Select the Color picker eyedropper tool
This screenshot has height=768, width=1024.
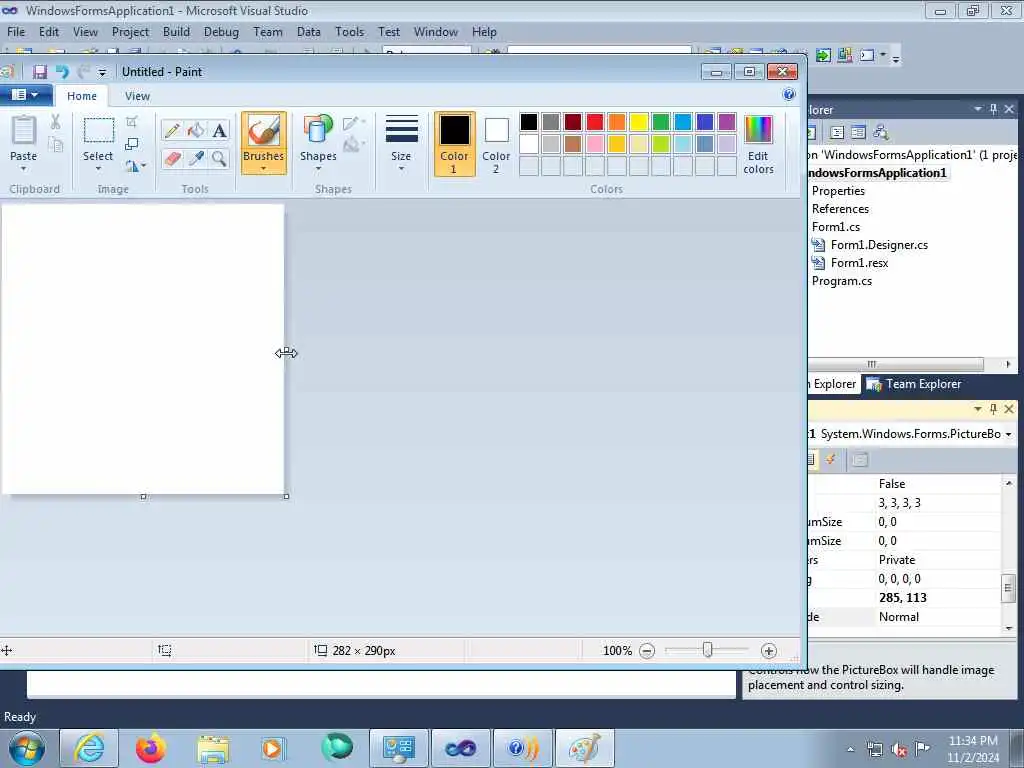pyautogui.click(x=196, y=159)
